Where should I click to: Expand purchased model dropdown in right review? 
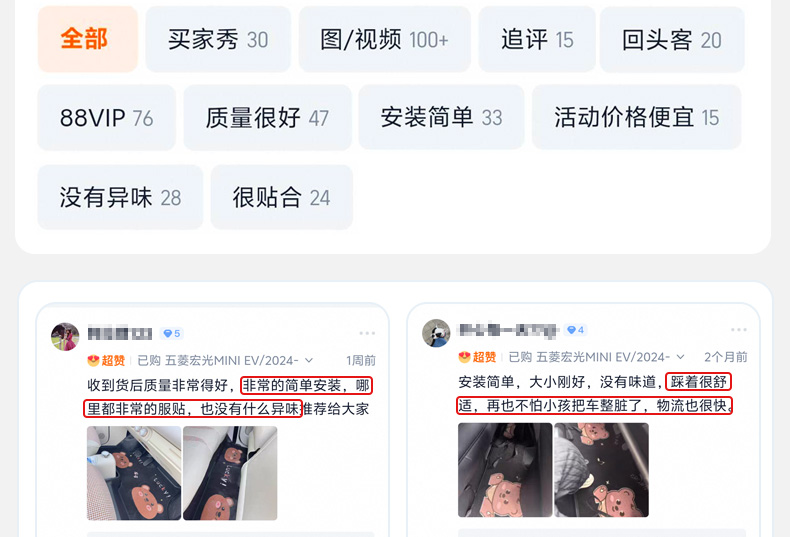click(681, 357)
